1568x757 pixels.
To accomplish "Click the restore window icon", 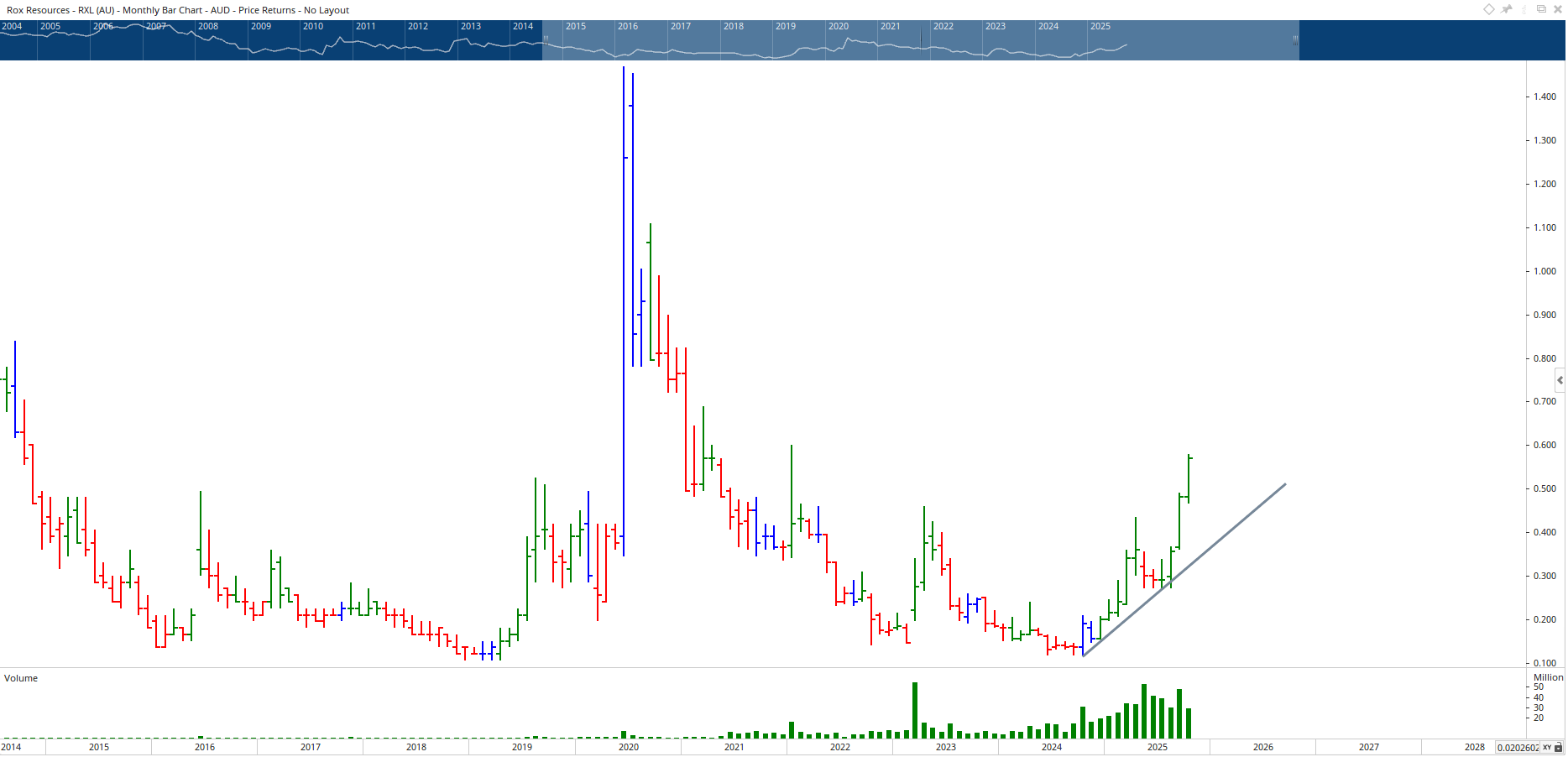I will [x=1541, y=9].
